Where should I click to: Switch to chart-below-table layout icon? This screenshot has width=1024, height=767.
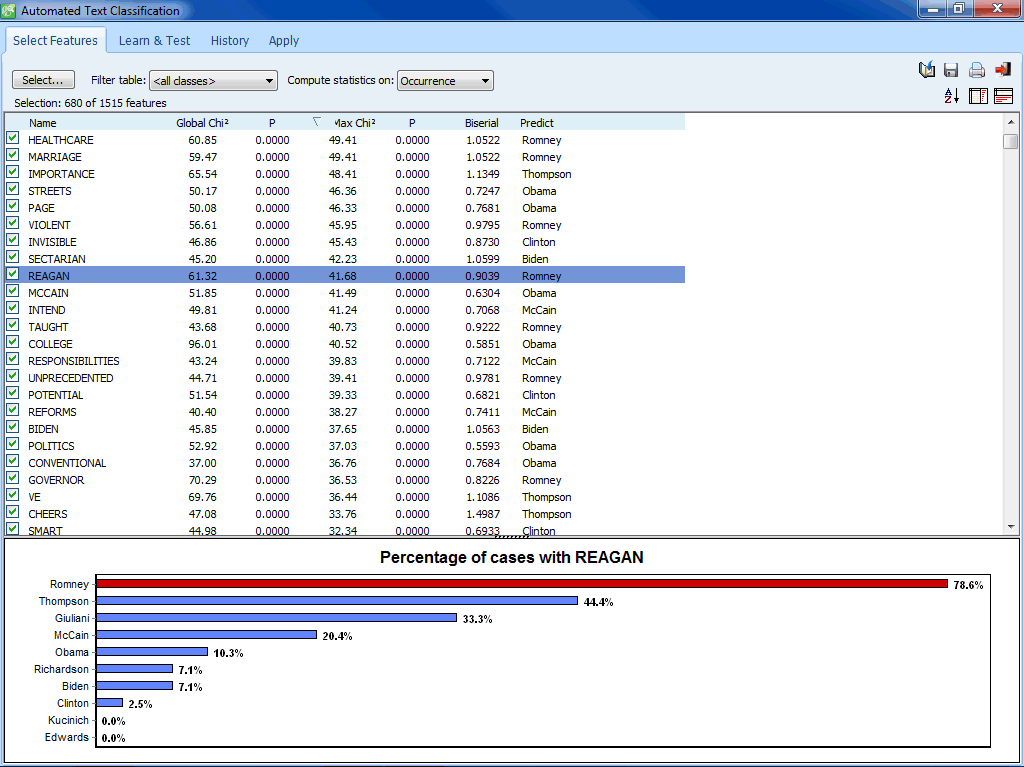1003,96
